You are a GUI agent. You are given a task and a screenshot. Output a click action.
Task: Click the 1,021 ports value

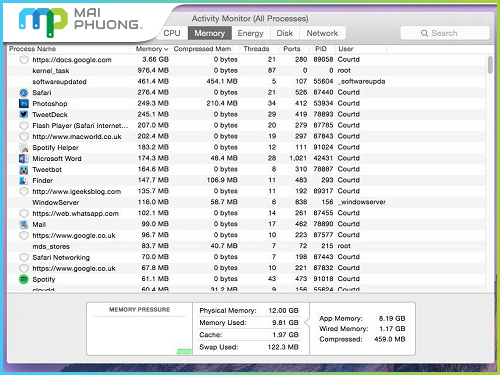click(298, 158)
